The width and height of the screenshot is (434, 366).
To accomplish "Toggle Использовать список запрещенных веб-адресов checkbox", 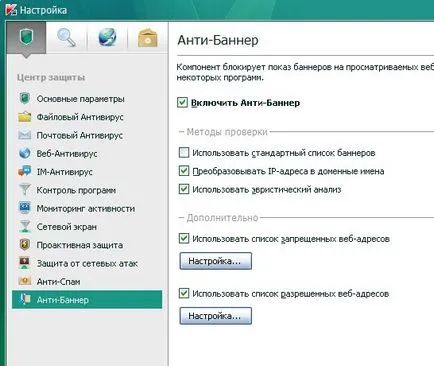I will (184, 239).
